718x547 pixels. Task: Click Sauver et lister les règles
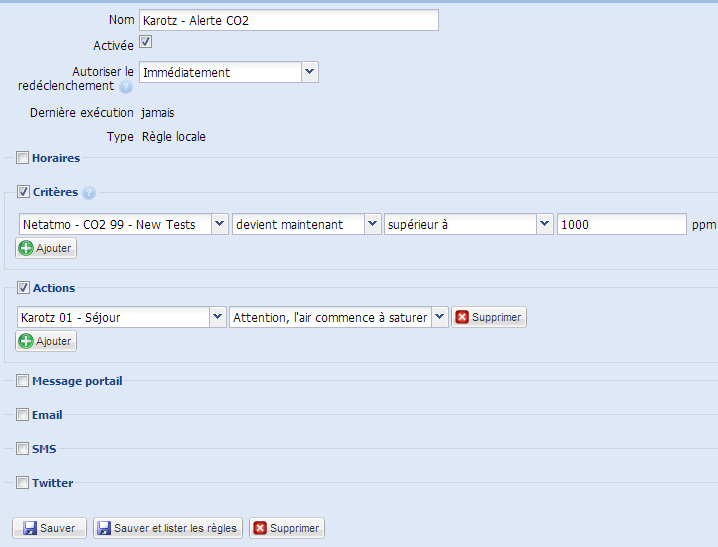pyautogui.click(x=168, y=528)
